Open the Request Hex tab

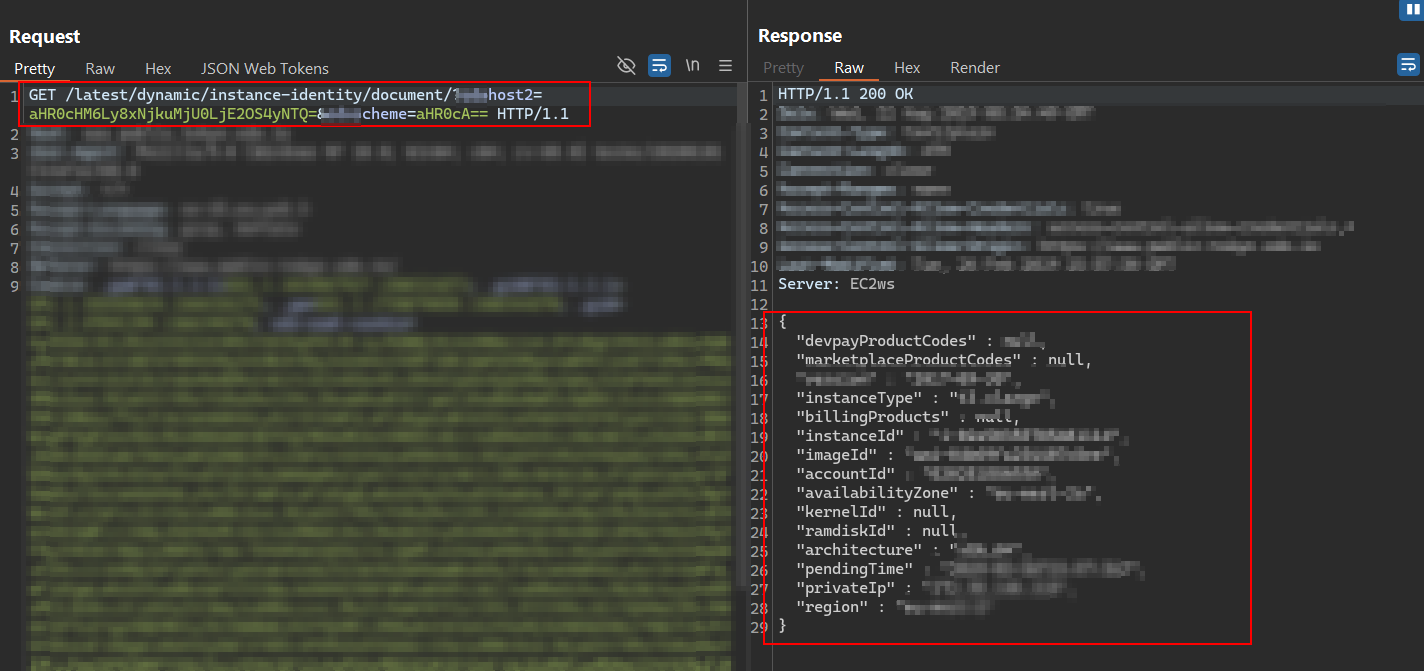(x=158, y=69)
